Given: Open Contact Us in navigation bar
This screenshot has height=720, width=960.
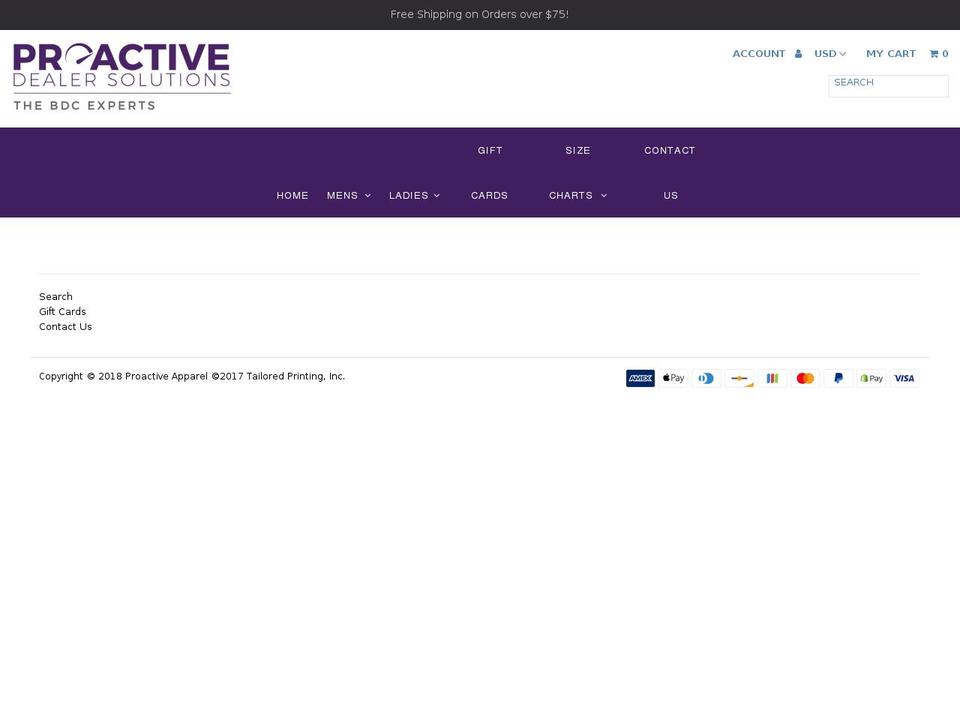Looking at the screenshot, I should (x=670, y=173).
